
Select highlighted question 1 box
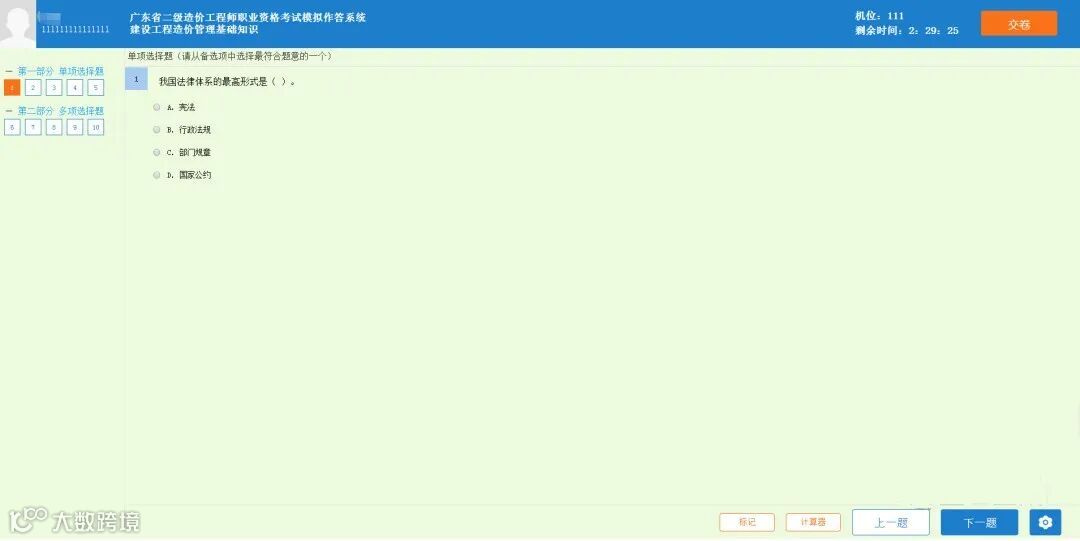click(x=12, y=88)
